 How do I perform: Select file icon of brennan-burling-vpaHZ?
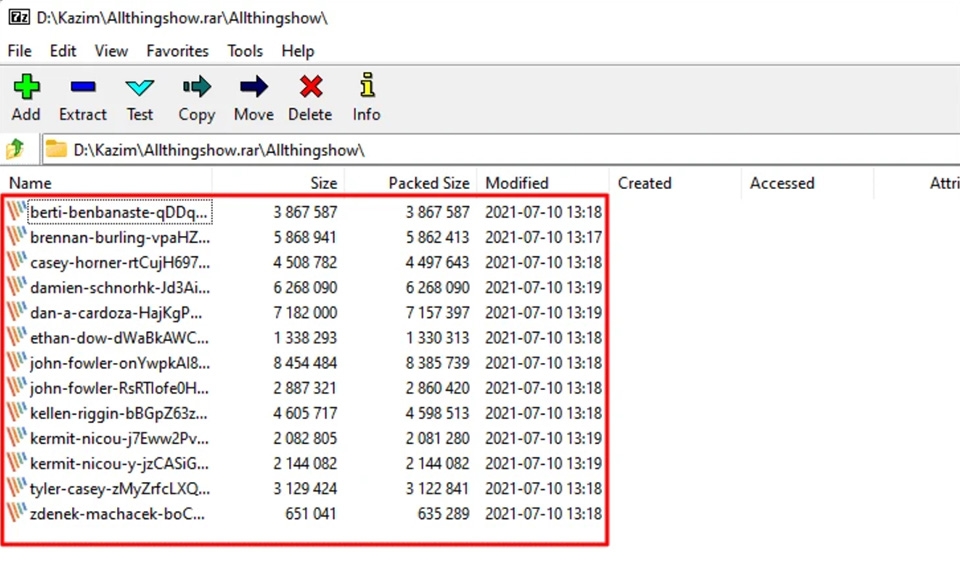(17, 237)
